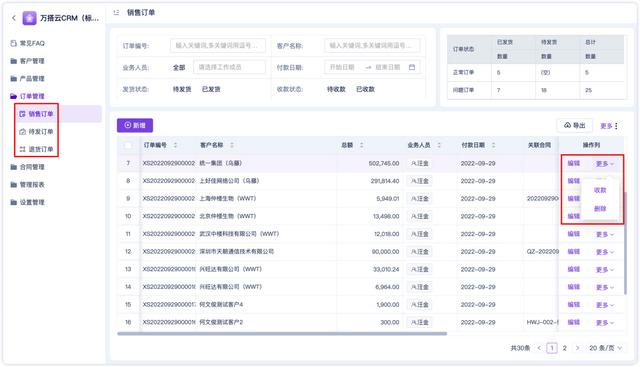Click the vertical scrollbar beside the orders table
The width and height of the screenshot is (640, 367).
tap(625, 242)
